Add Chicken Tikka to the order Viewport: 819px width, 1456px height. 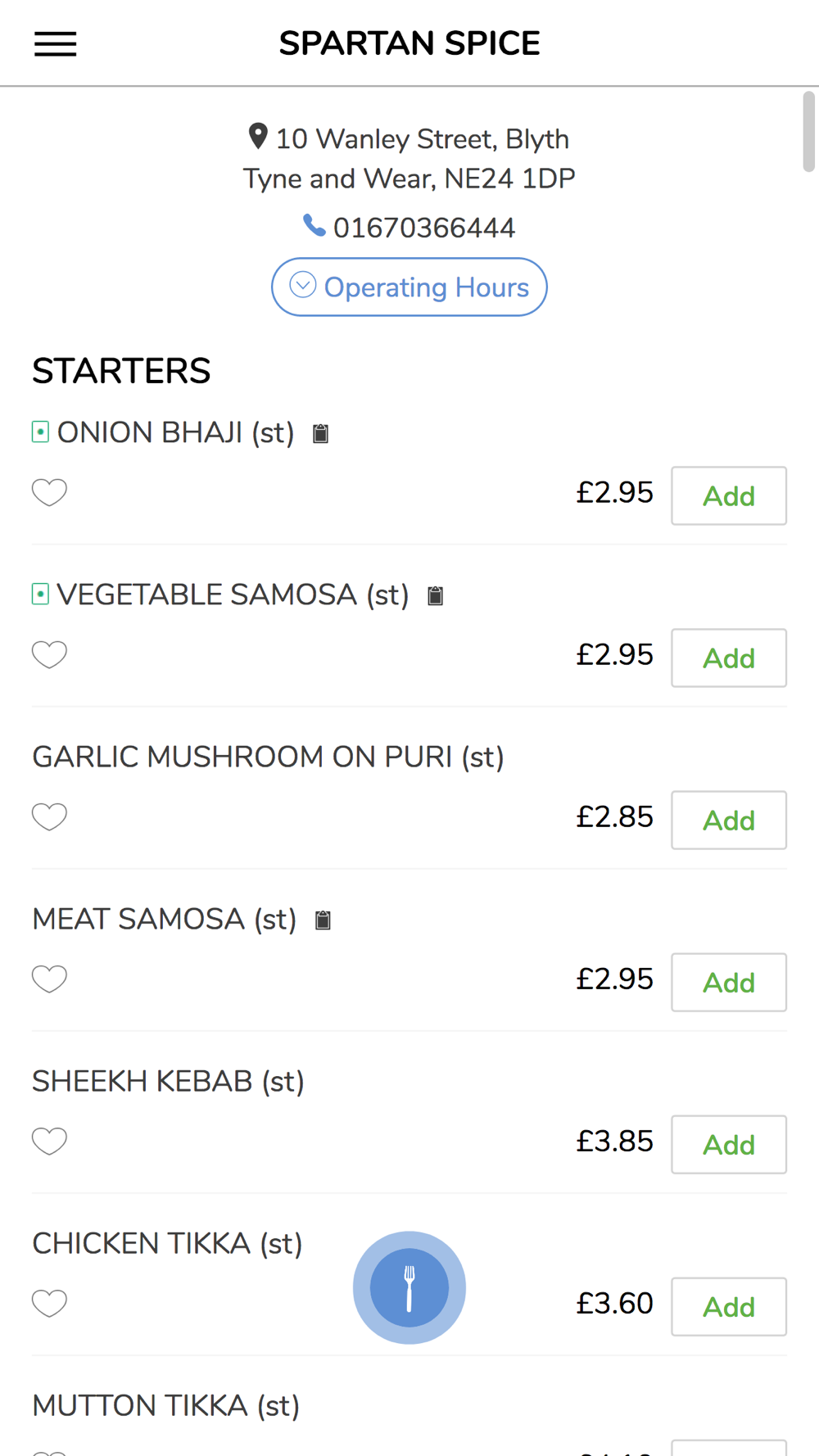click(729, 1306)
